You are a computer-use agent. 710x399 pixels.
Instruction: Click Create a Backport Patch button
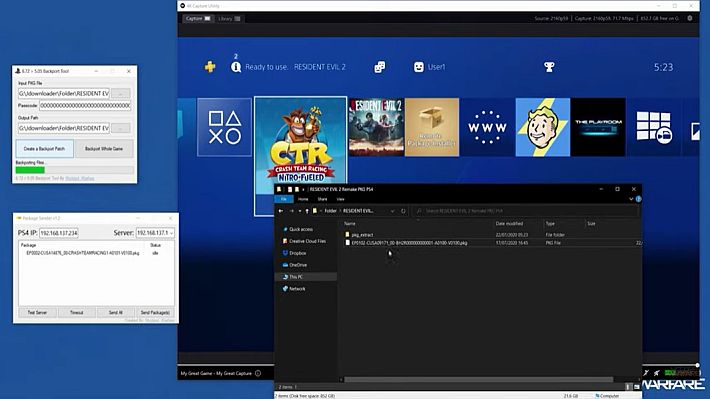click(x=44, y=149)
